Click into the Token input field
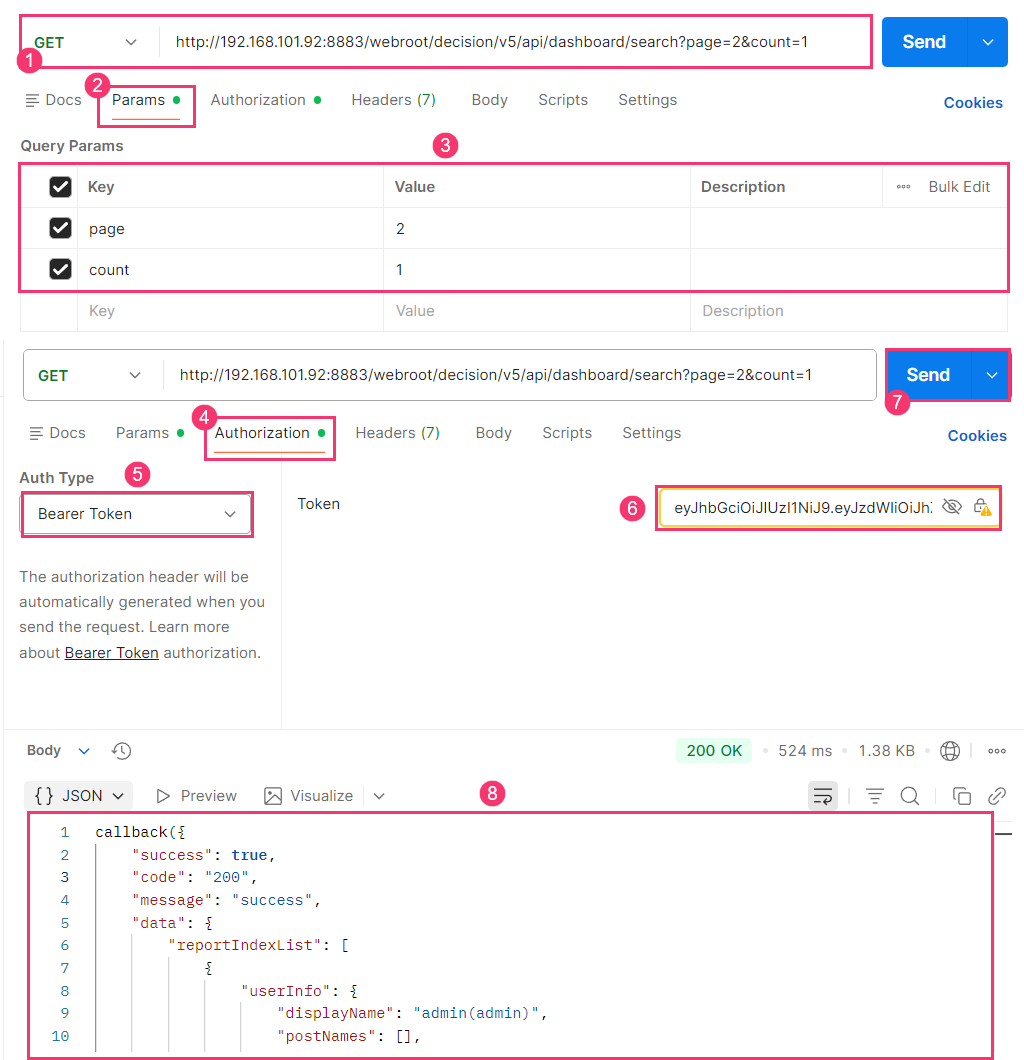 (800, 508)
